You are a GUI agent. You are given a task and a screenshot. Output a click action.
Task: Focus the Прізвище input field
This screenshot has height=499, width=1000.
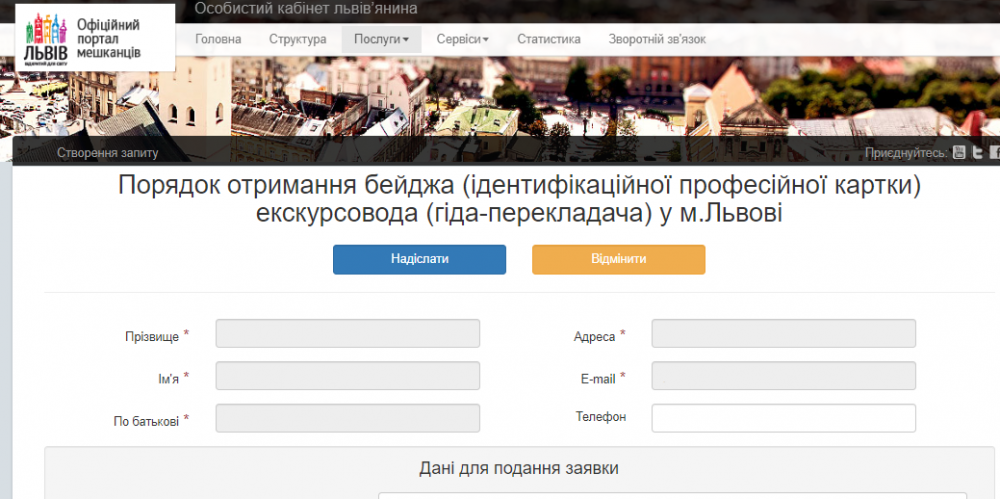348,334
